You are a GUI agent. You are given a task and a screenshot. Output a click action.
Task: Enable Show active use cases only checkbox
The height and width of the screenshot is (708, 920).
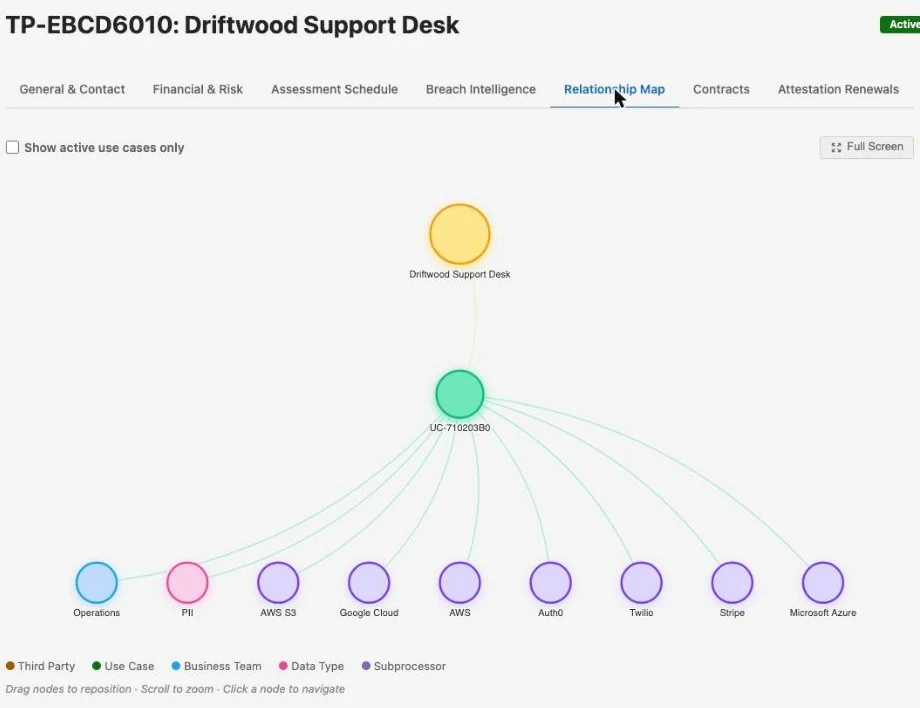[12, 147]
